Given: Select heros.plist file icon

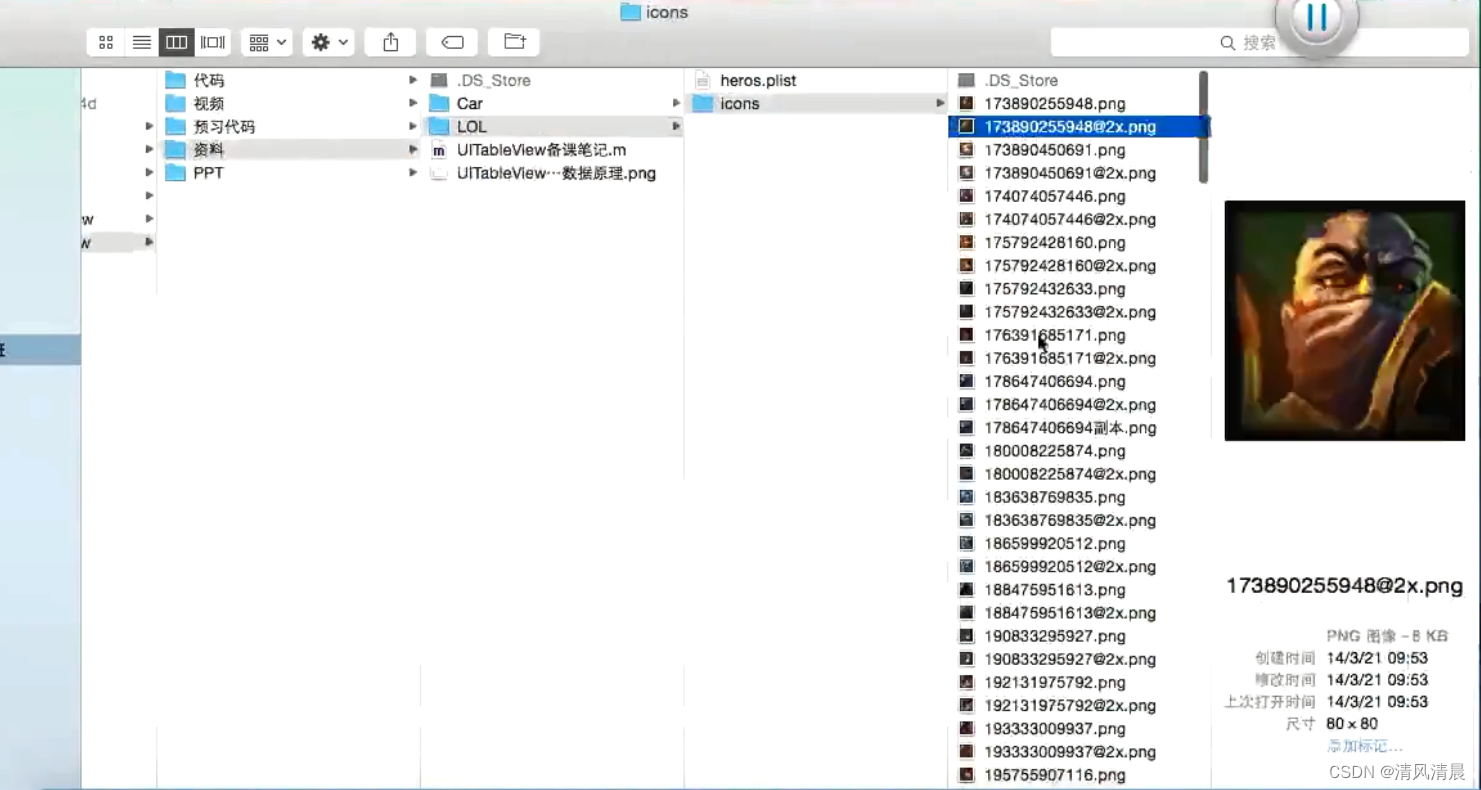Looking at the screenshot, I should pyautogui.click(x=702, y=80).
